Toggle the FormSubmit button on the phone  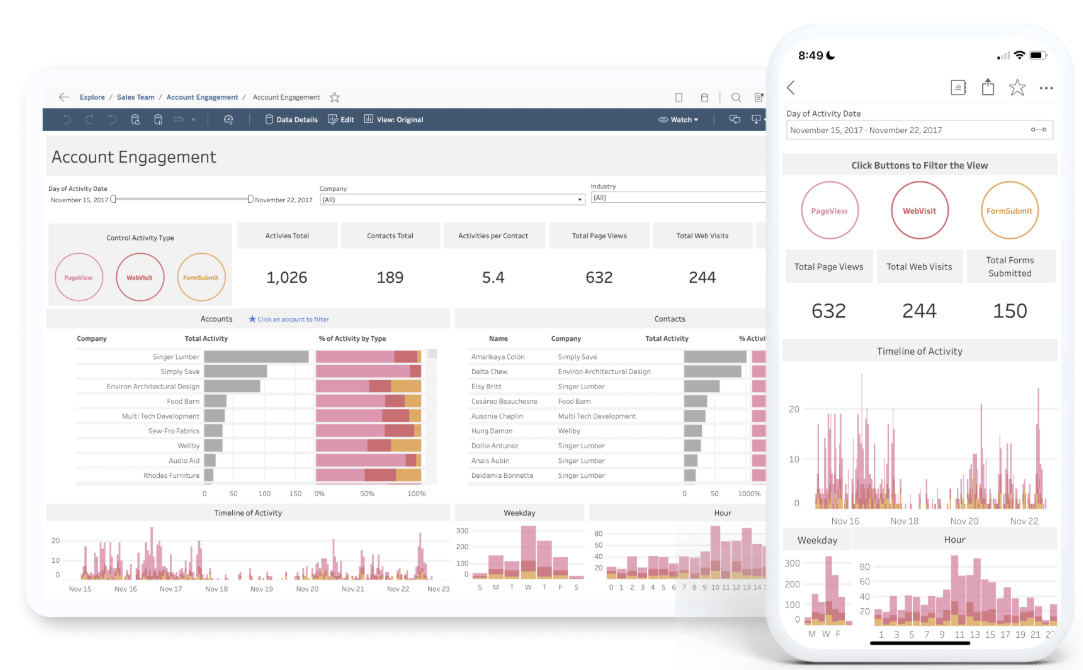(x=1009, y=211)
